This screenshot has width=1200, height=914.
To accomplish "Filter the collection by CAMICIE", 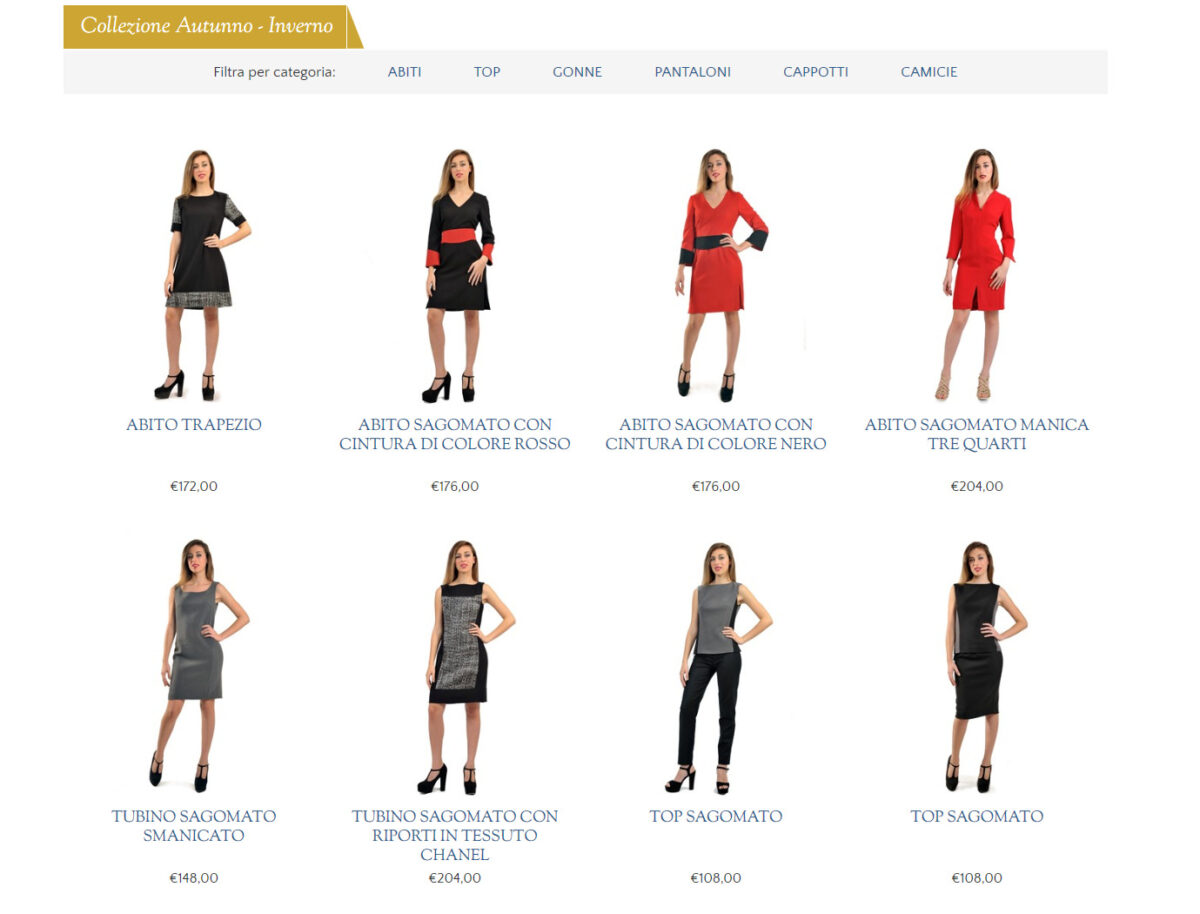I will point(929,72).
